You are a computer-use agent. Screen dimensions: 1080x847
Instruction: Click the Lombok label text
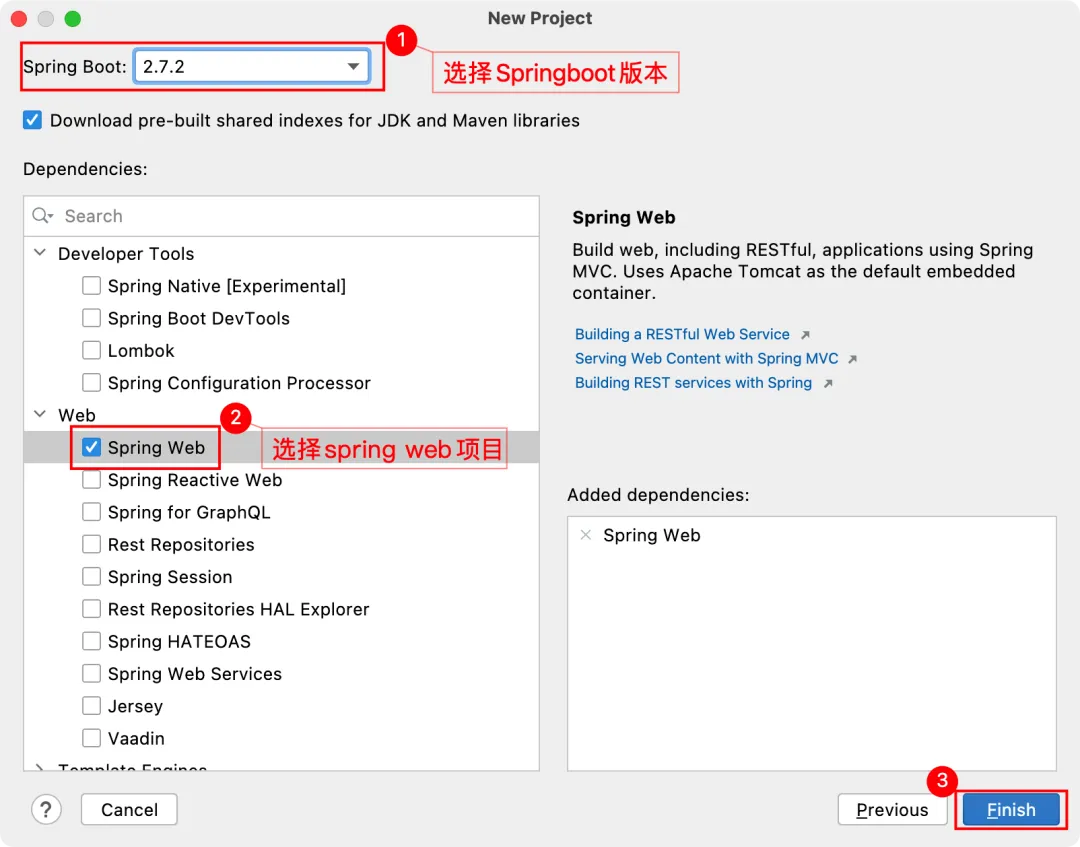point(141,351)
